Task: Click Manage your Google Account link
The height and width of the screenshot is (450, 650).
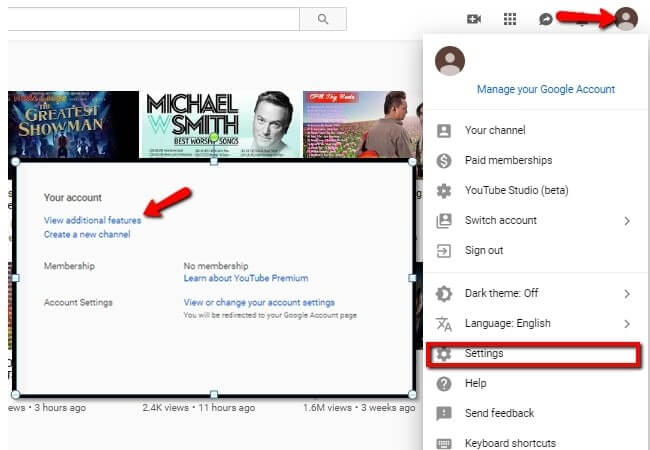Action: (546, 89)
